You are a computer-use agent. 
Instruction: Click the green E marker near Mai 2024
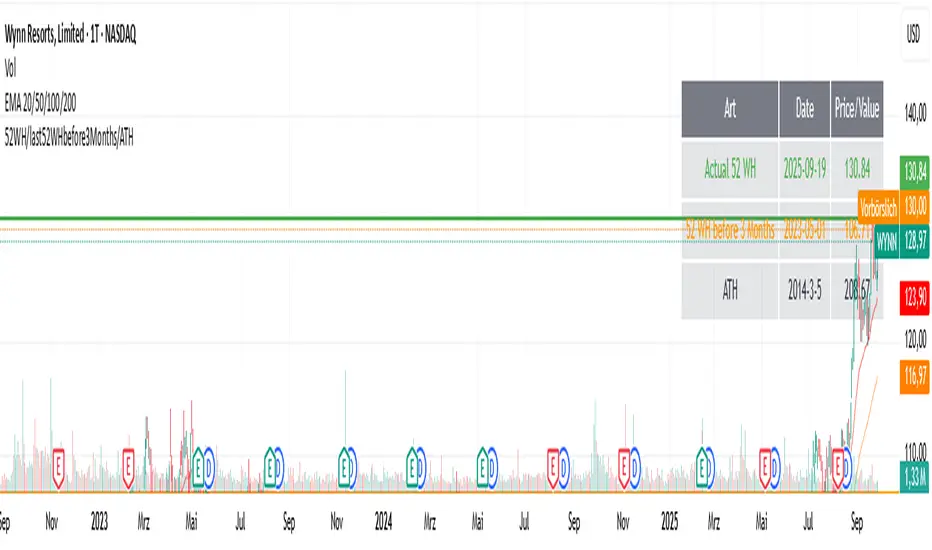click(483, 468)
